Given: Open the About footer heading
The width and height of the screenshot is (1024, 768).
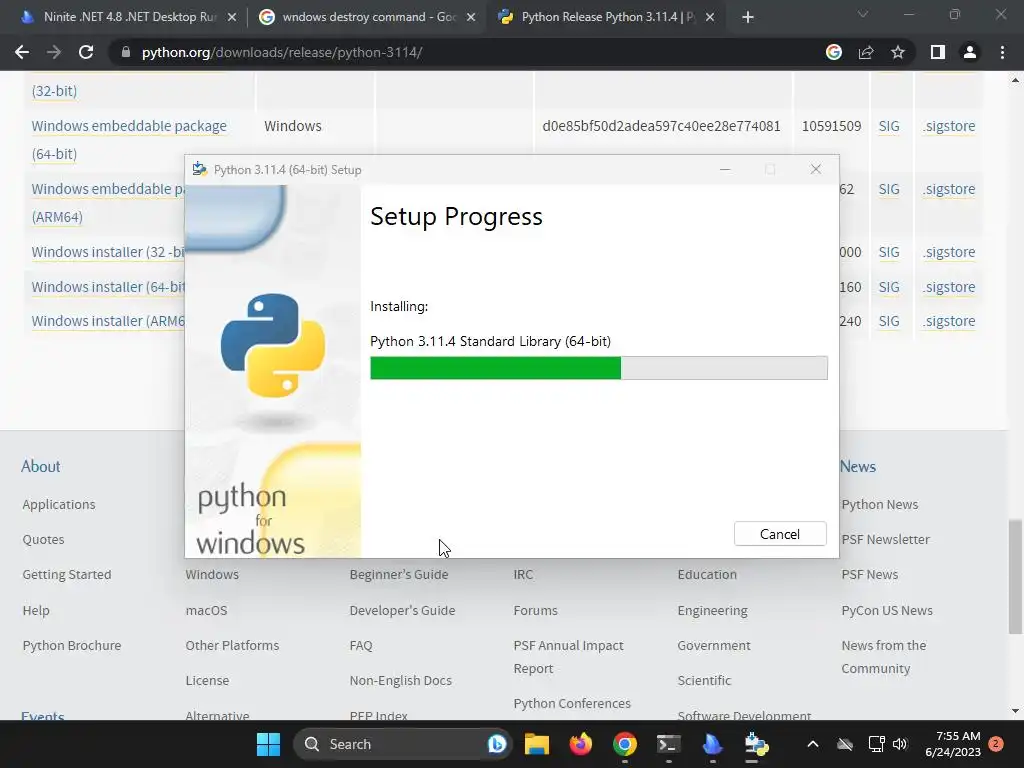Looking at the screenshot, I should coord(40,466).
